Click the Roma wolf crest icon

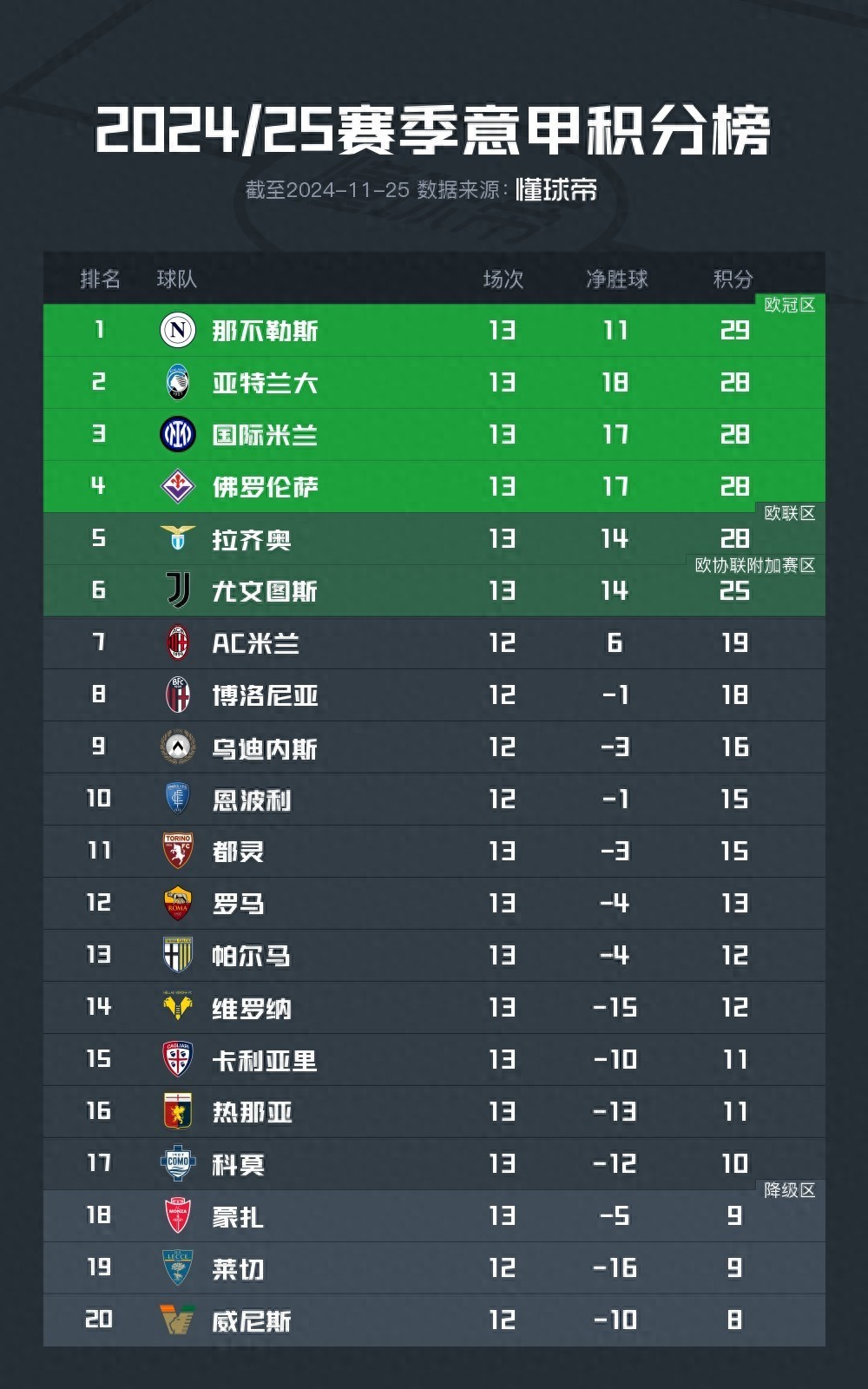178,903
